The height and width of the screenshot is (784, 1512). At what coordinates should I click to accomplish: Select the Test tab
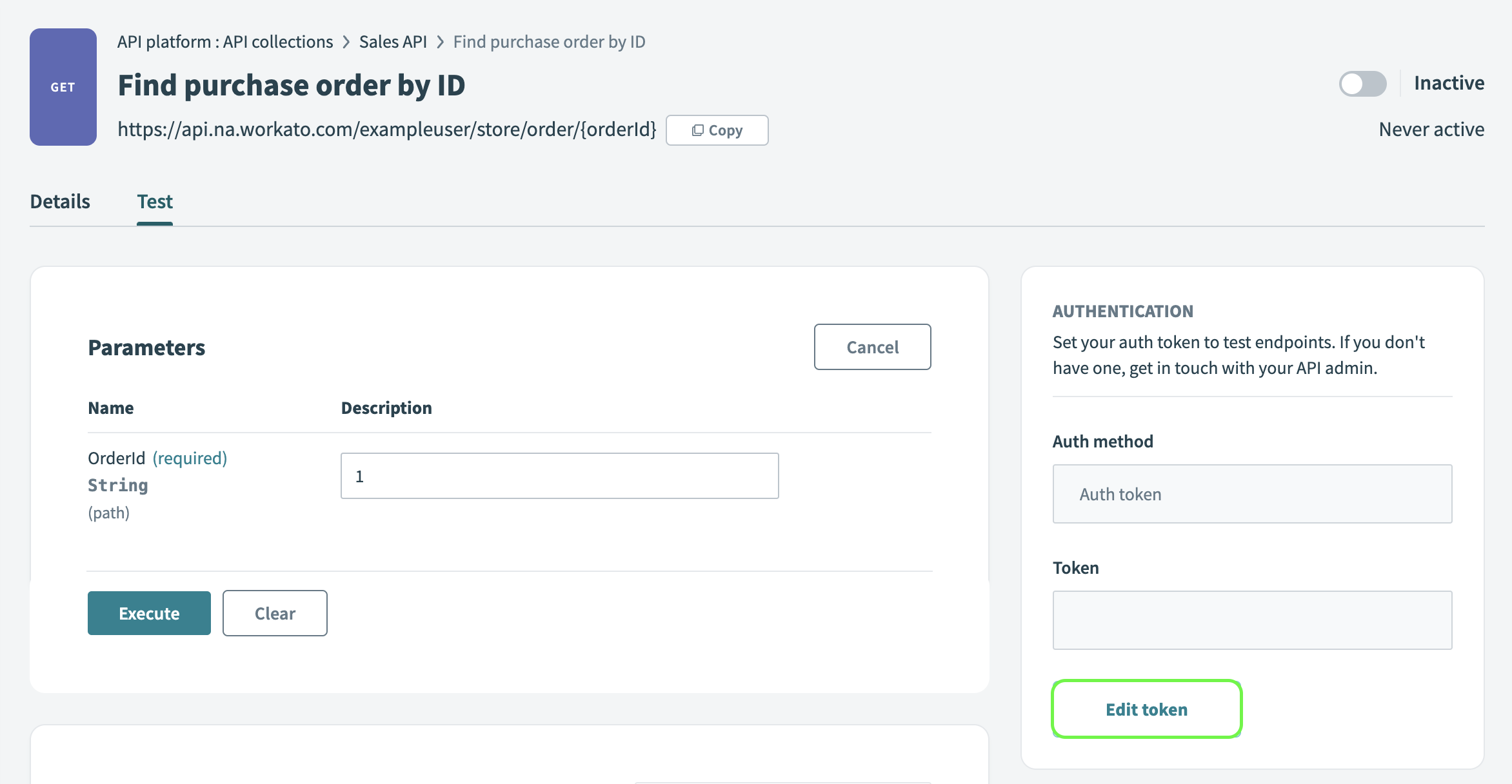pos(155,202)
